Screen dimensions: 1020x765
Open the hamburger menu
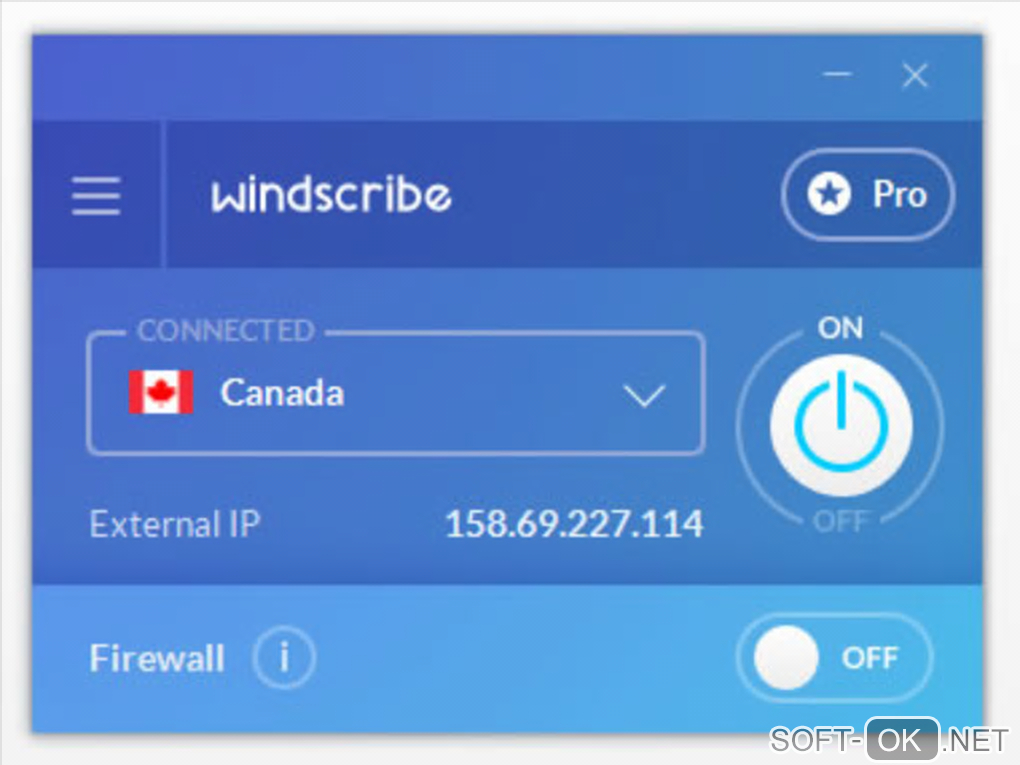click(x=96, y=195)
